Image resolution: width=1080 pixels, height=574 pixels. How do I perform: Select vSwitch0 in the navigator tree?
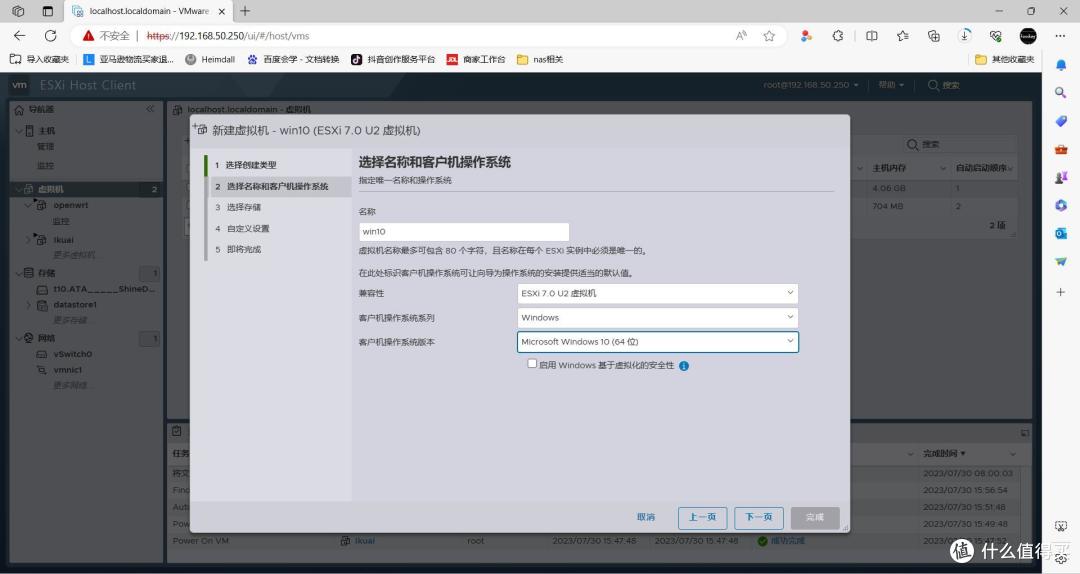72,354
